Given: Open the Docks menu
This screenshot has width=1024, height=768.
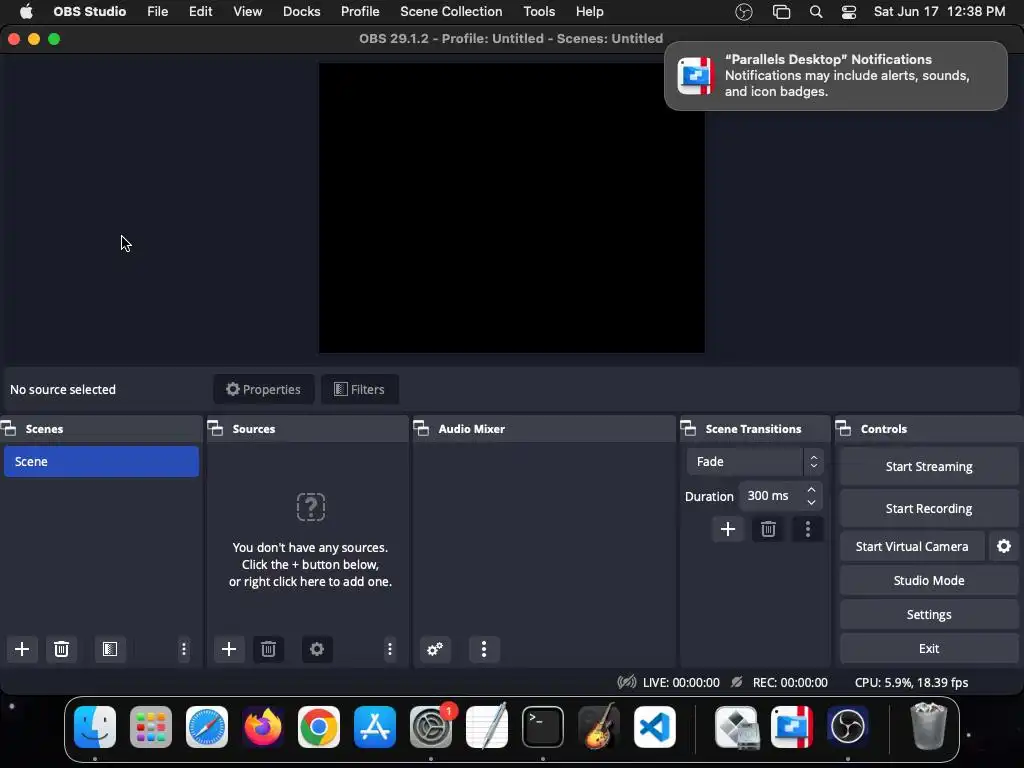Looking at the screenshot, I should [x=302, y=12].
